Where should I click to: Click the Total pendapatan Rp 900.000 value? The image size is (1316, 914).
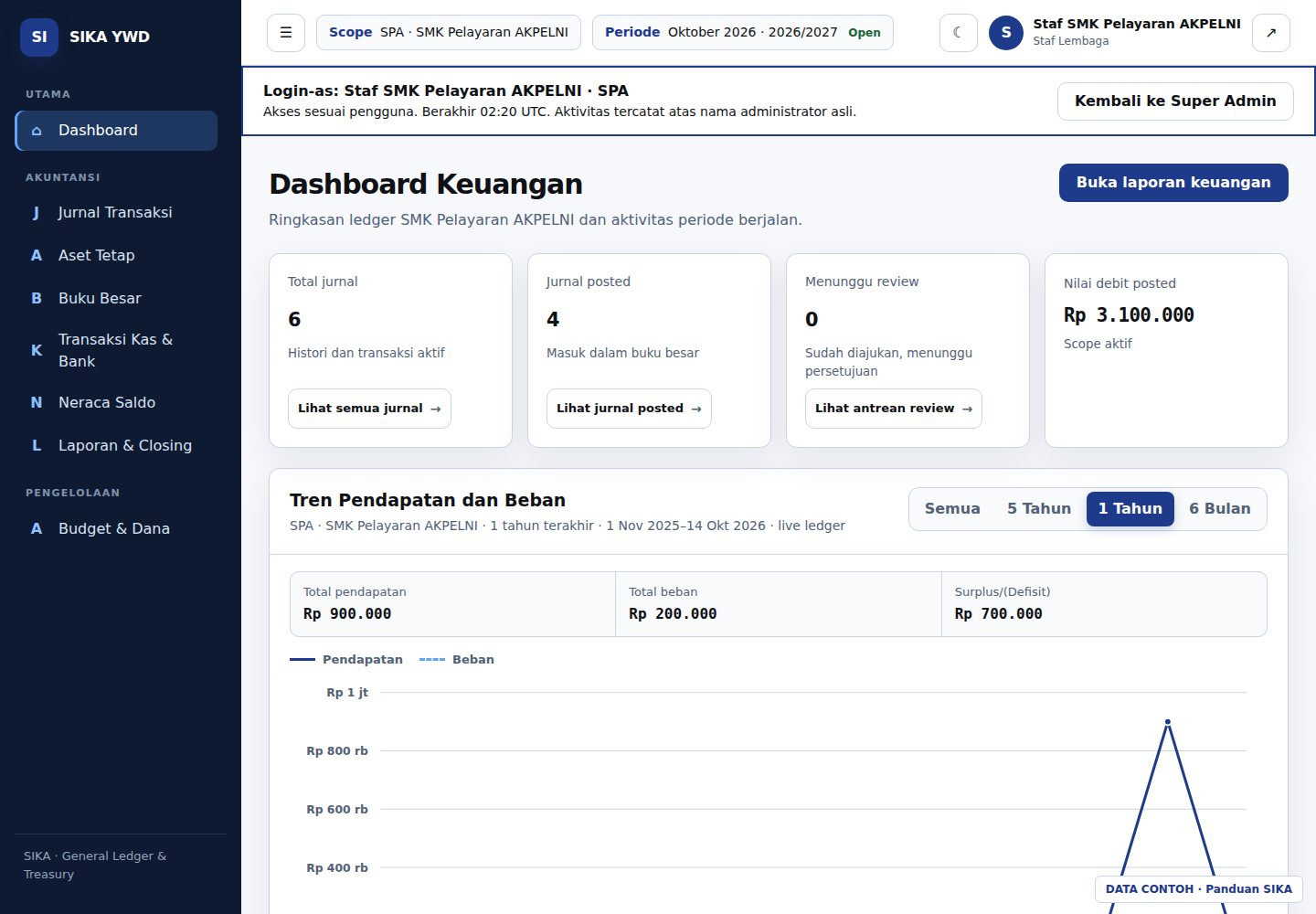coord(347,614)
